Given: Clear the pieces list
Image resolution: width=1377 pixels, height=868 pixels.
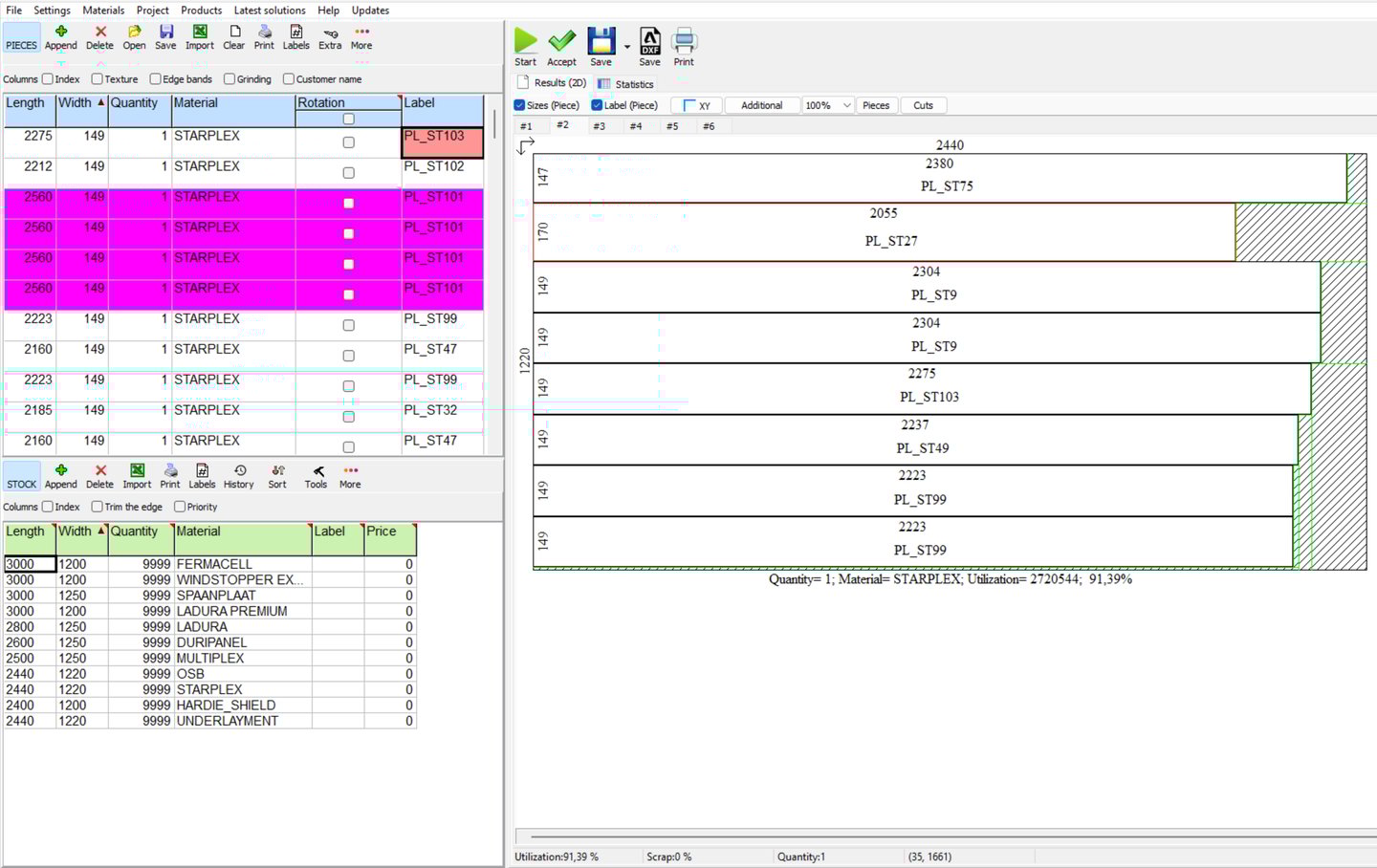Looking at the screenshot, I should [234, 37].
